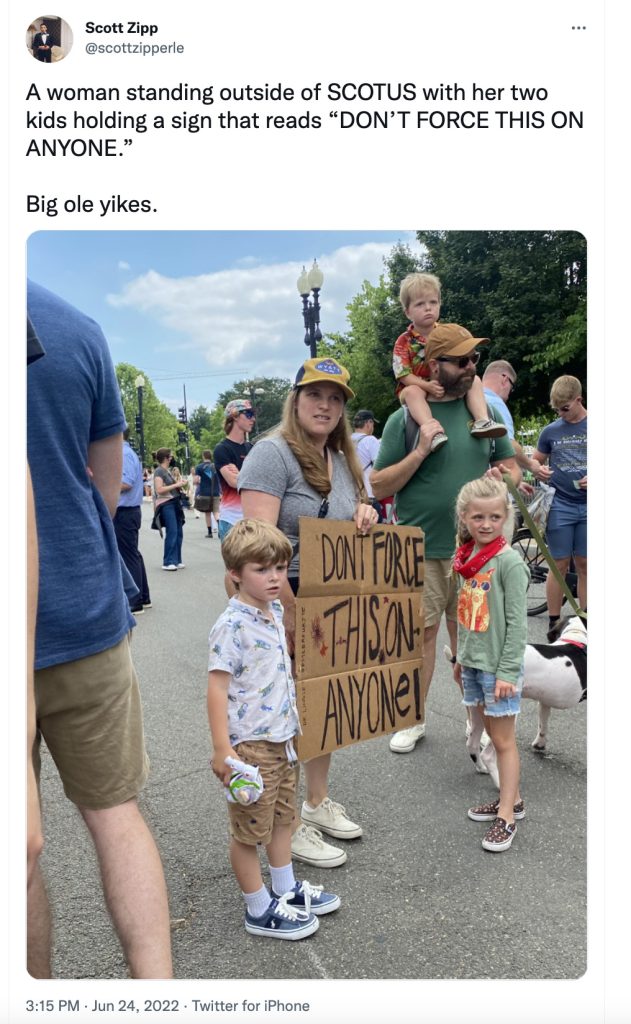
Task: Click the Buzz Lightyear toy in boy's hand
Action: [x=243, y=780]
